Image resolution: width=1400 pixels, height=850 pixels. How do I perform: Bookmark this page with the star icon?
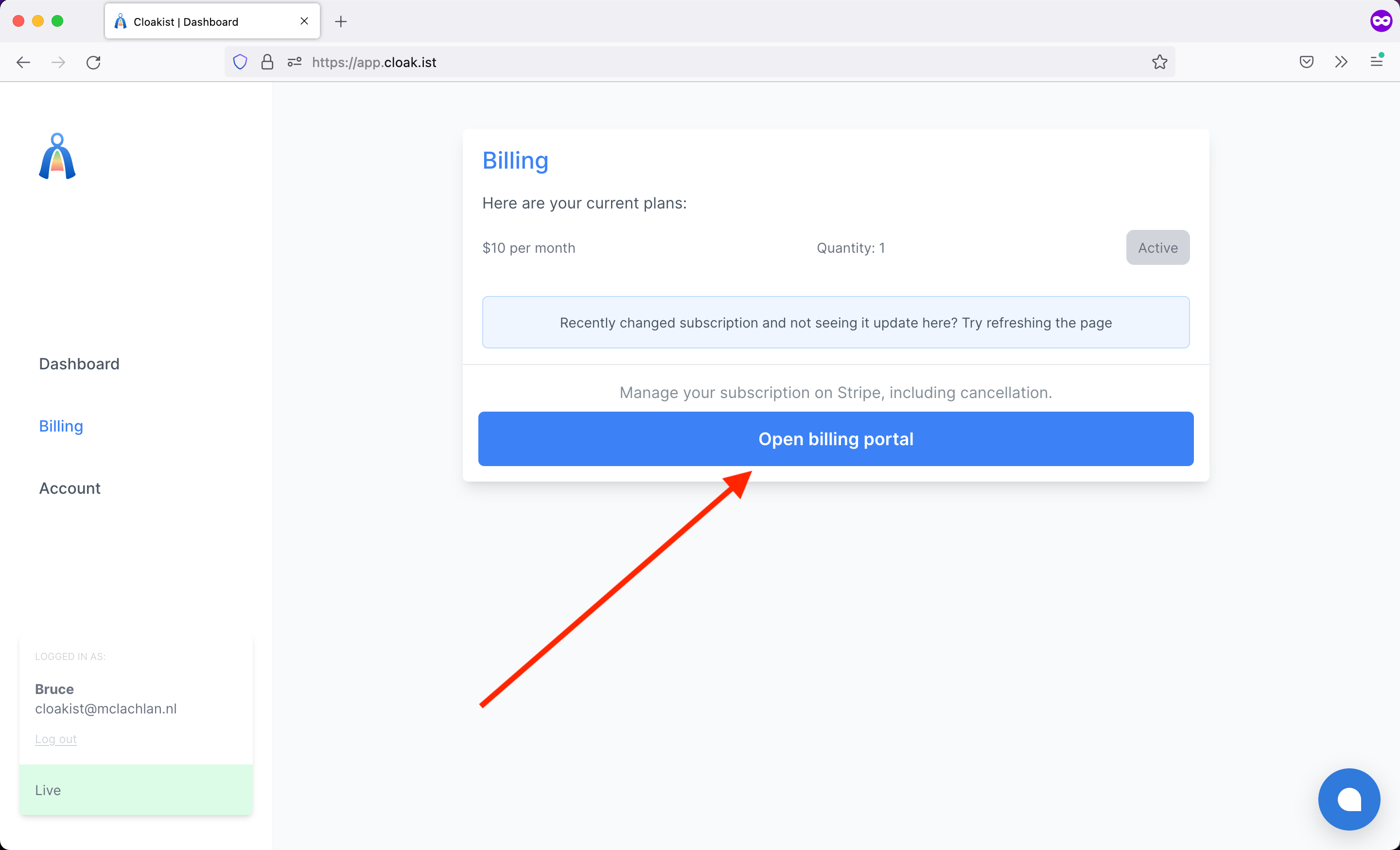coord(1159,62)
